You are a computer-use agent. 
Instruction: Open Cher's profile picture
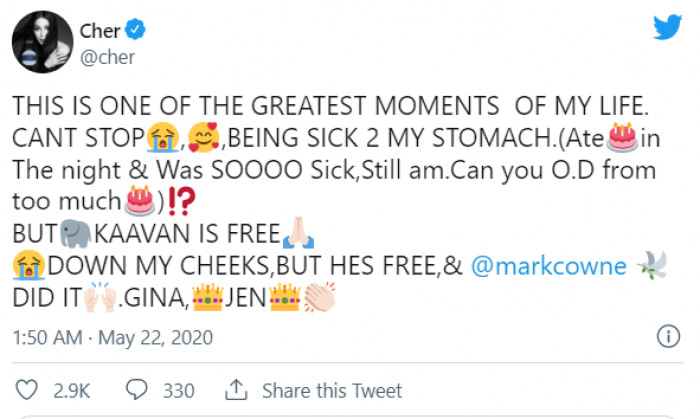[x=40, y=45]
